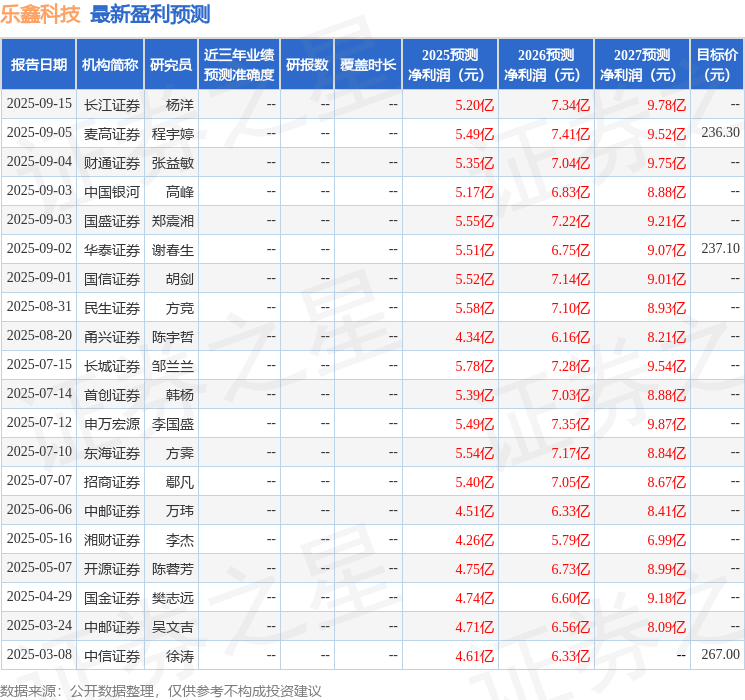The height and width of the screenshot is (700, 745).
Task: Select 国盛证券 institution cell
Action: pos(112,221)
